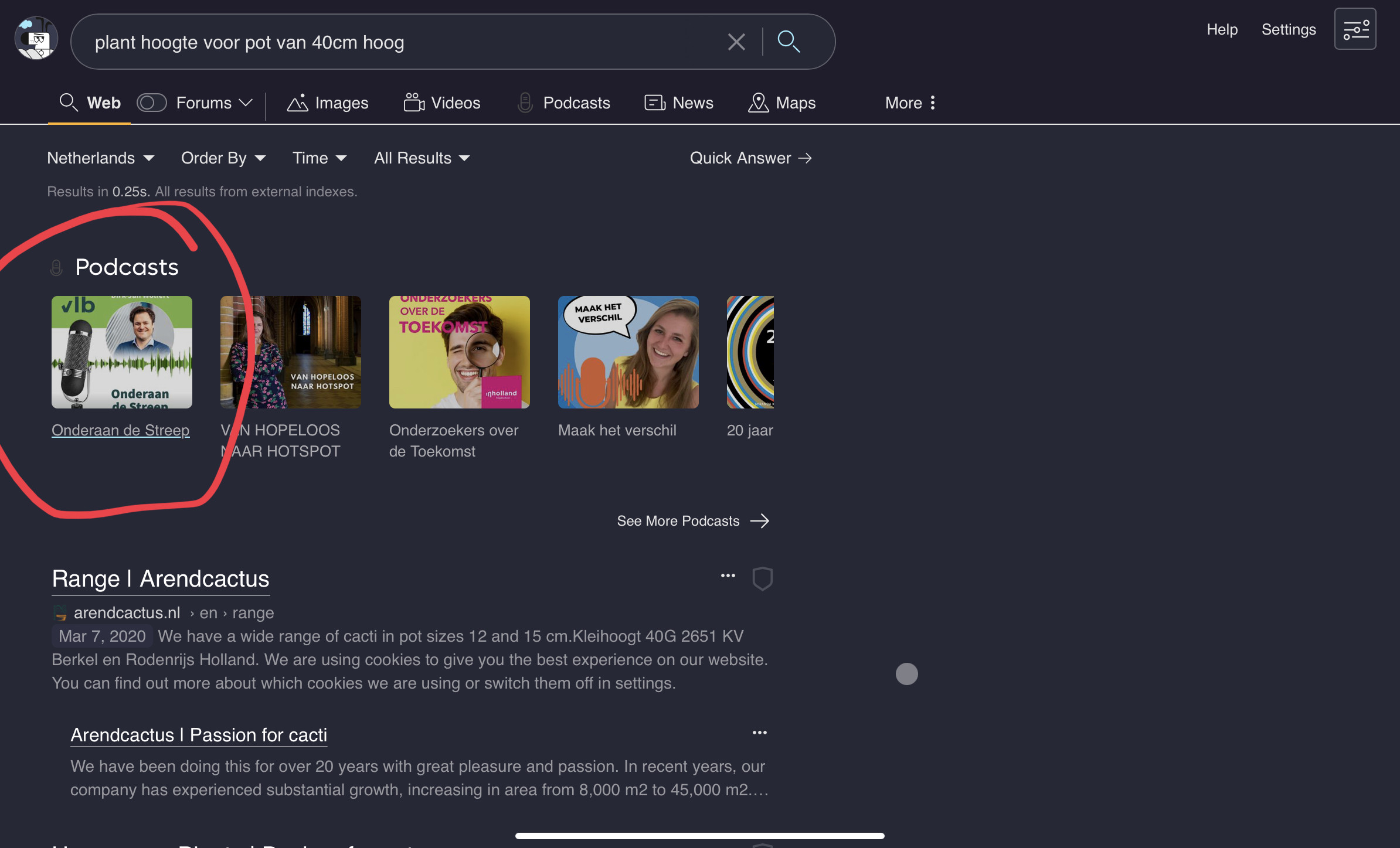Image resolution: width=1400 pixels, height=848 pixels.
Task: Click More vertical dots icon in navigation
Action: coord(932,103)
